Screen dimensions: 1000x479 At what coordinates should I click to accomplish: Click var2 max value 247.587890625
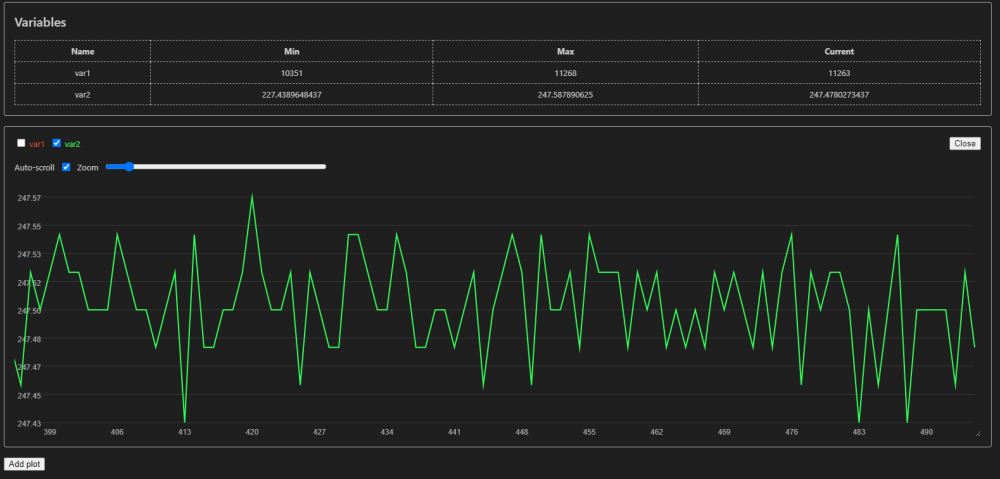565,94
